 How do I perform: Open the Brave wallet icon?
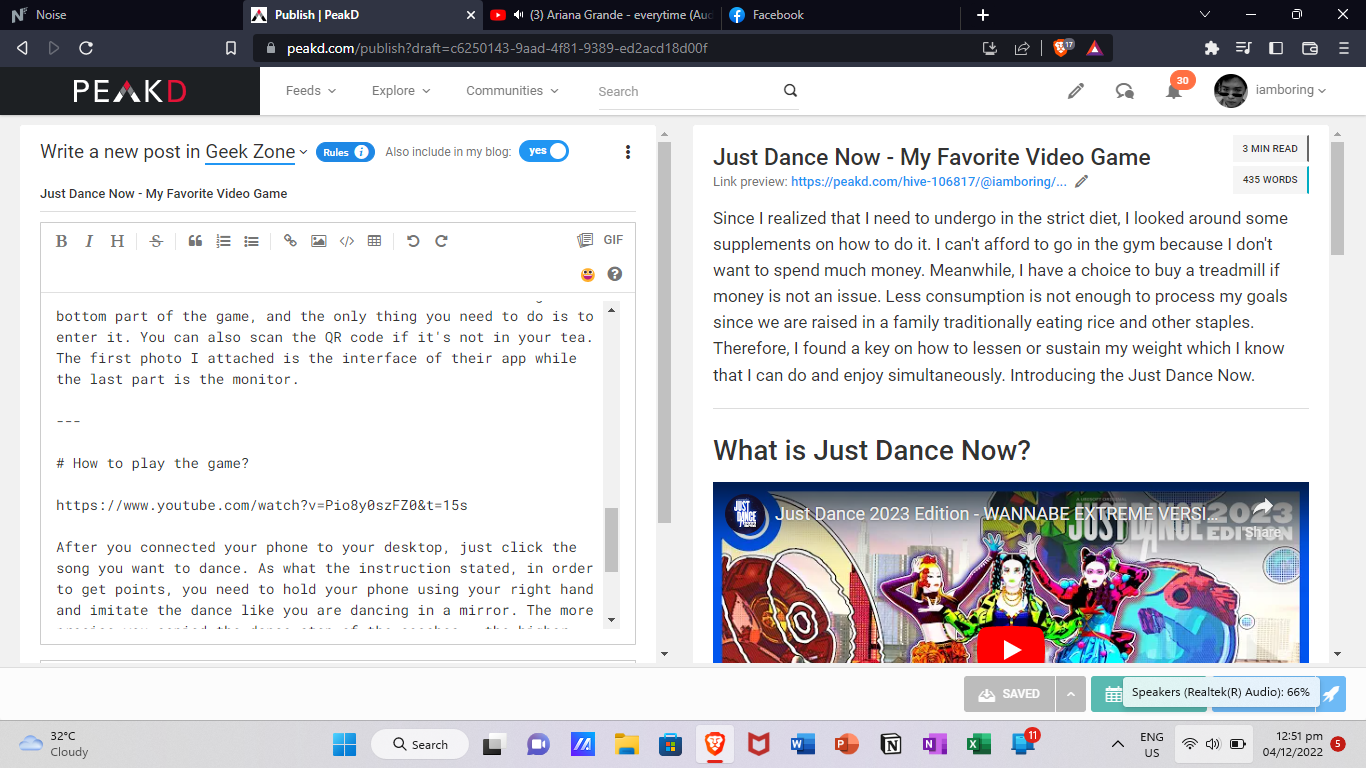click(x=1310, y=47)
